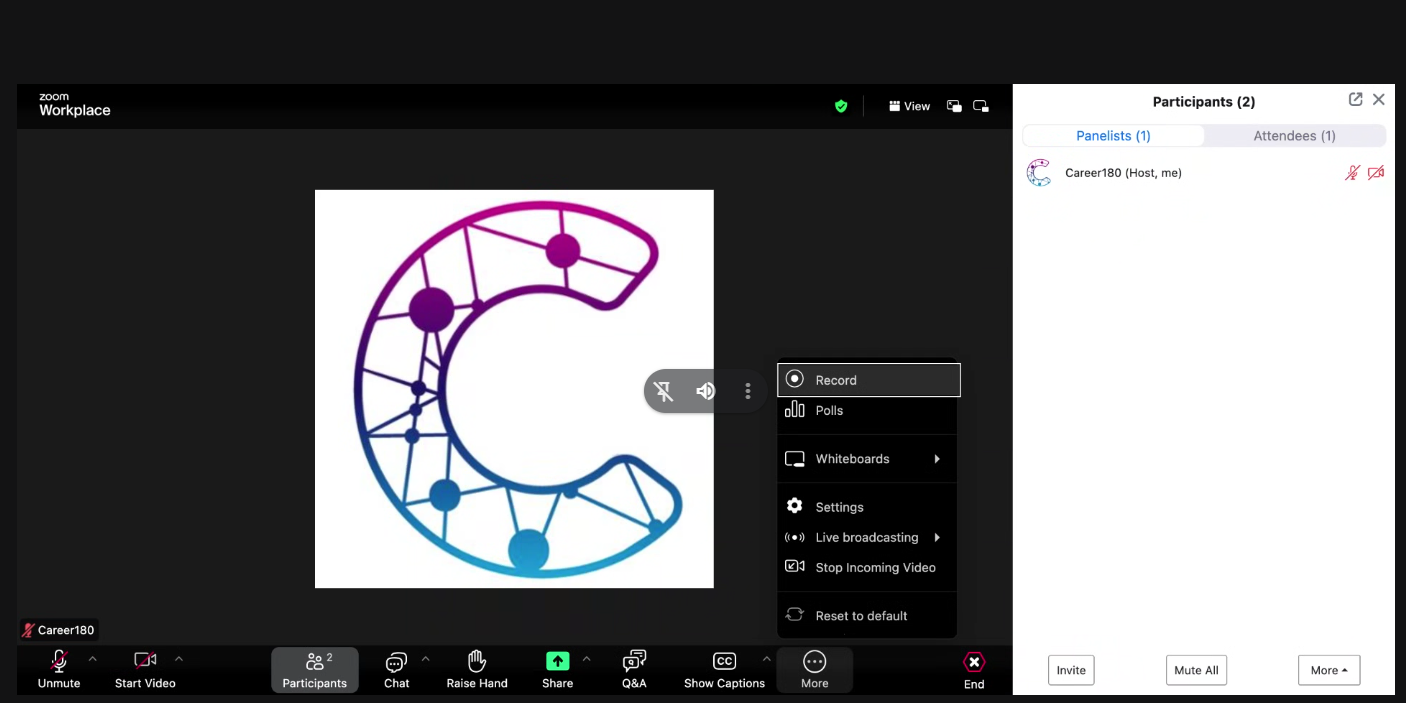Switch to the Attendees tab

(x=1294, y=136)
